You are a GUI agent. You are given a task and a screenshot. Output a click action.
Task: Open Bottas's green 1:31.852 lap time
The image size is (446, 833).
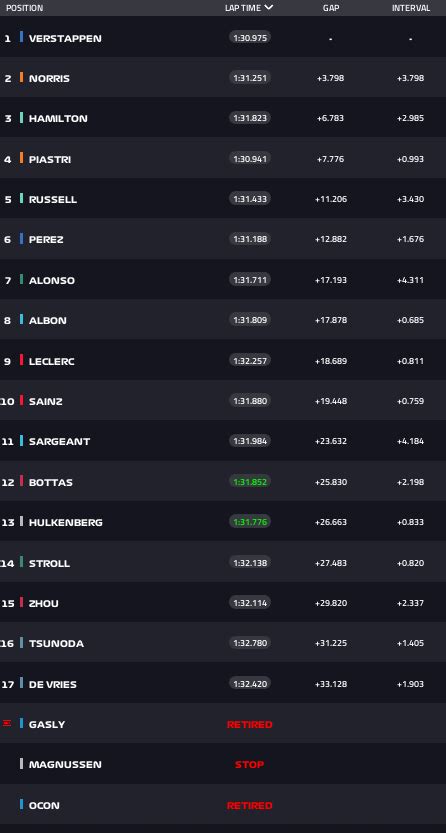point(250,481)
